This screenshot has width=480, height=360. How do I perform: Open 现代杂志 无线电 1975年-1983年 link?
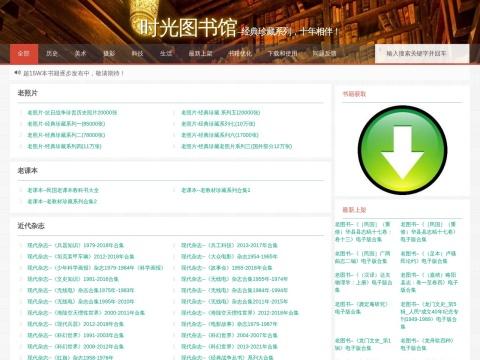click(81, 290)
